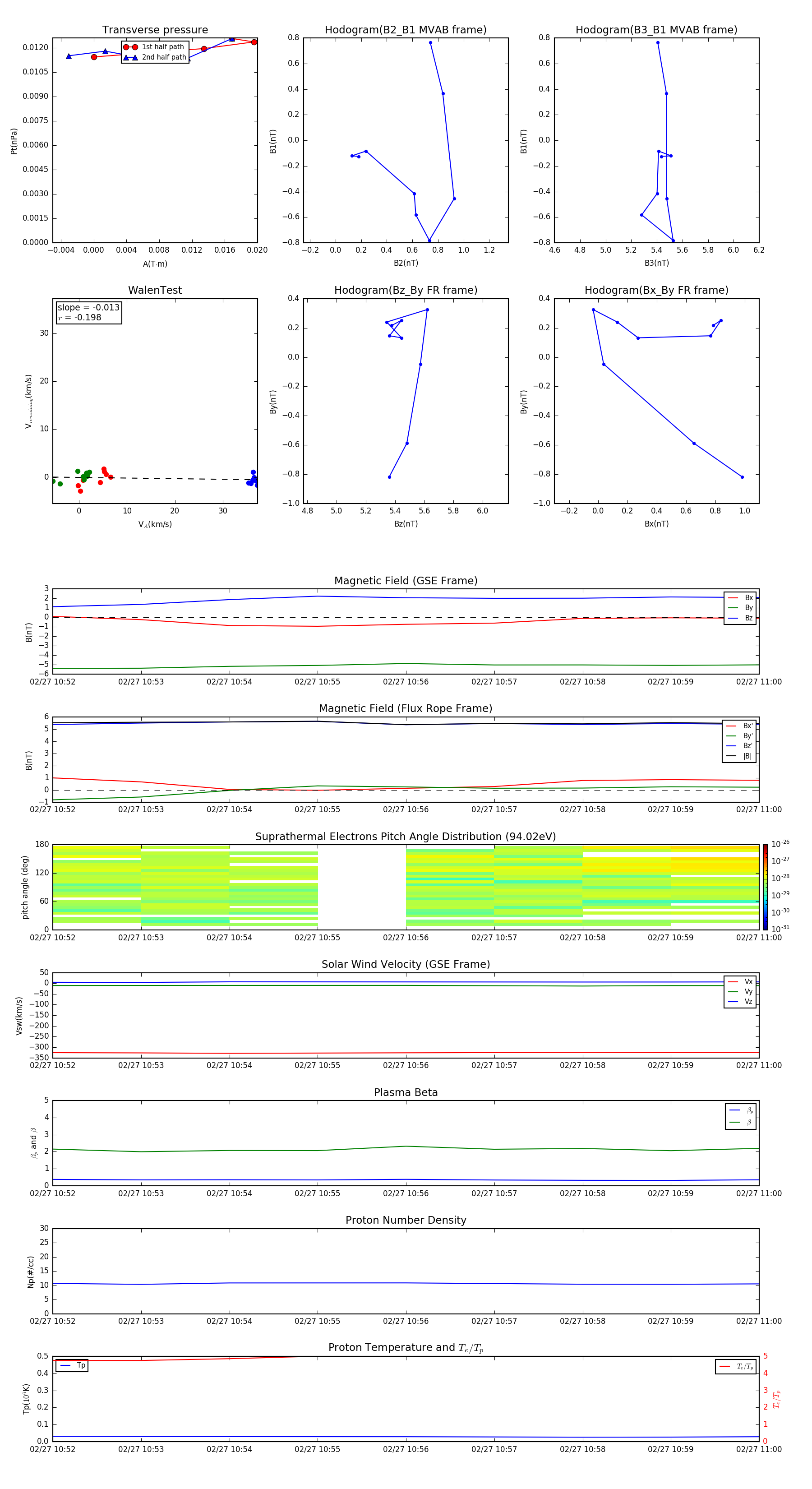Click the 'Pt(nPa)' y-axis label

click(x=14, y=141)
